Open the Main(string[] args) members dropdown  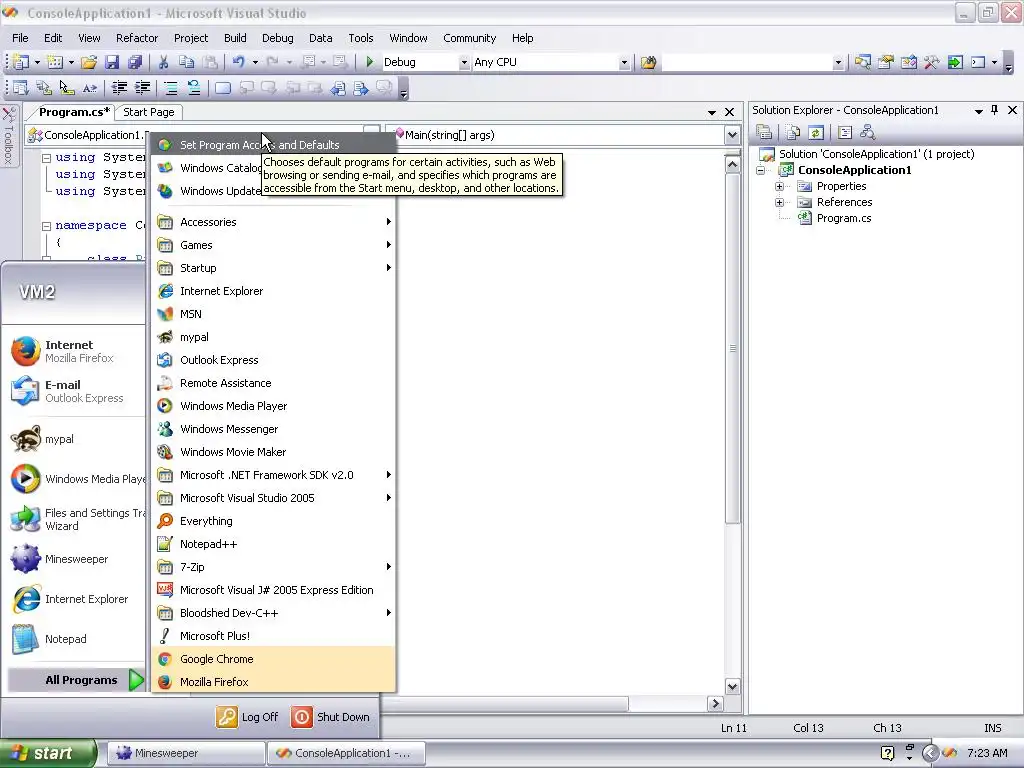click(732, 135)
